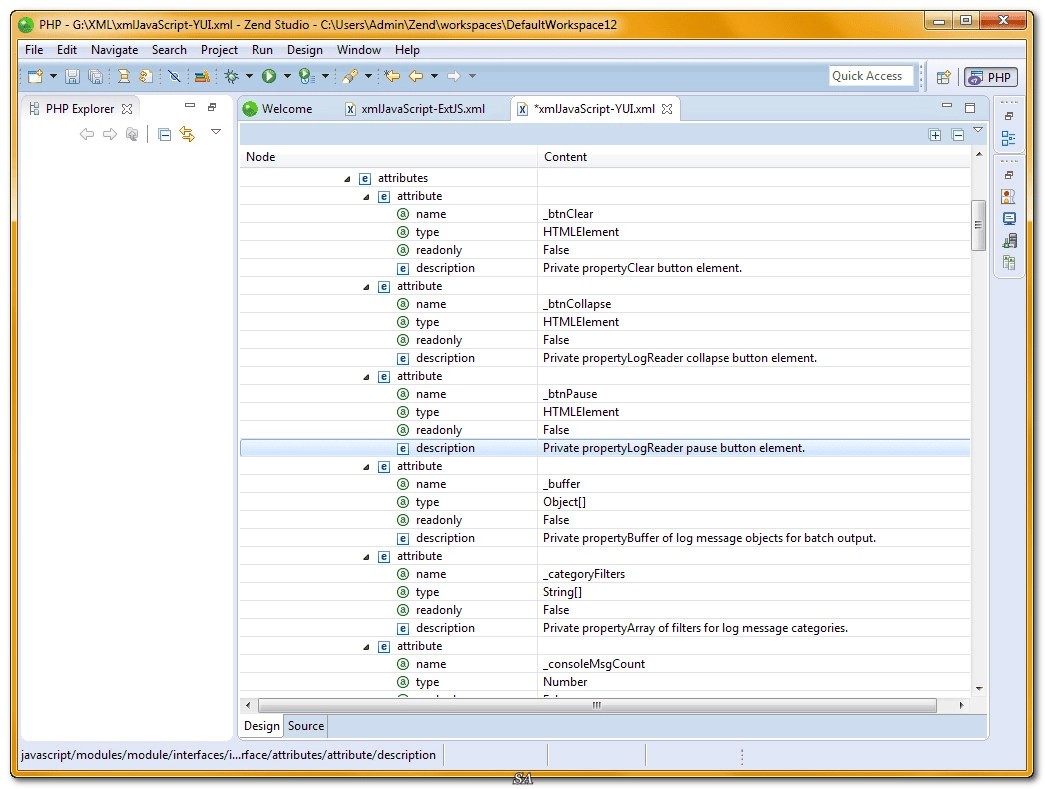Open the XML editor view menu triangle

click(978, 130)
